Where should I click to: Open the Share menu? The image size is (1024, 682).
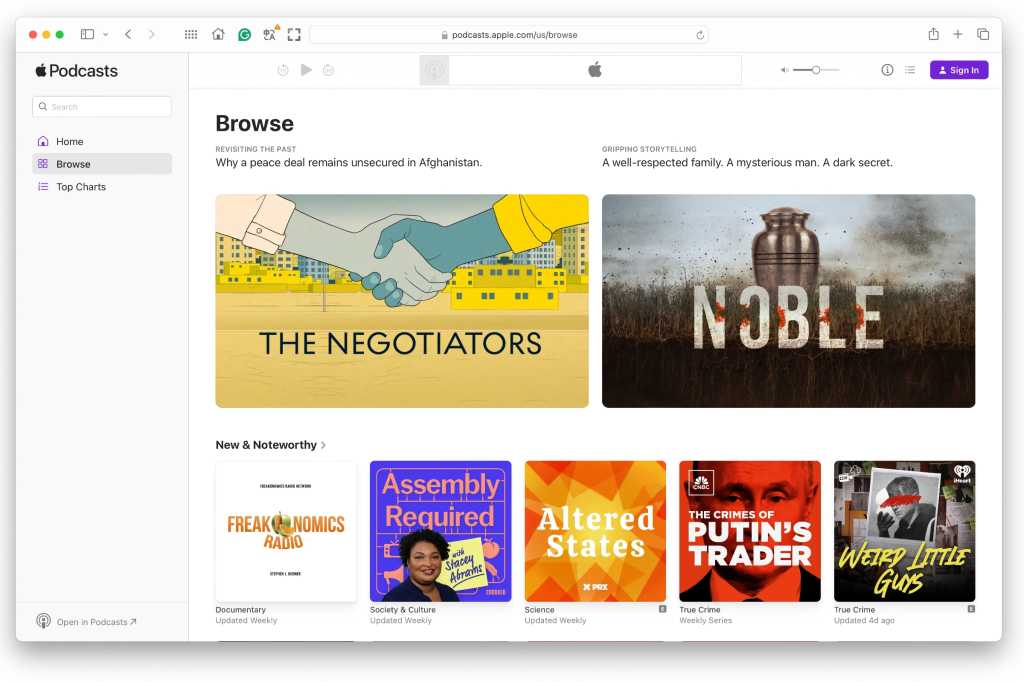tap(933, 34)
